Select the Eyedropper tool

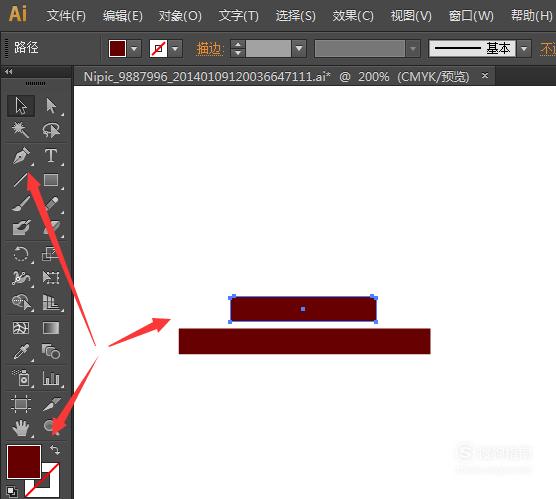[x=21, y=352]
